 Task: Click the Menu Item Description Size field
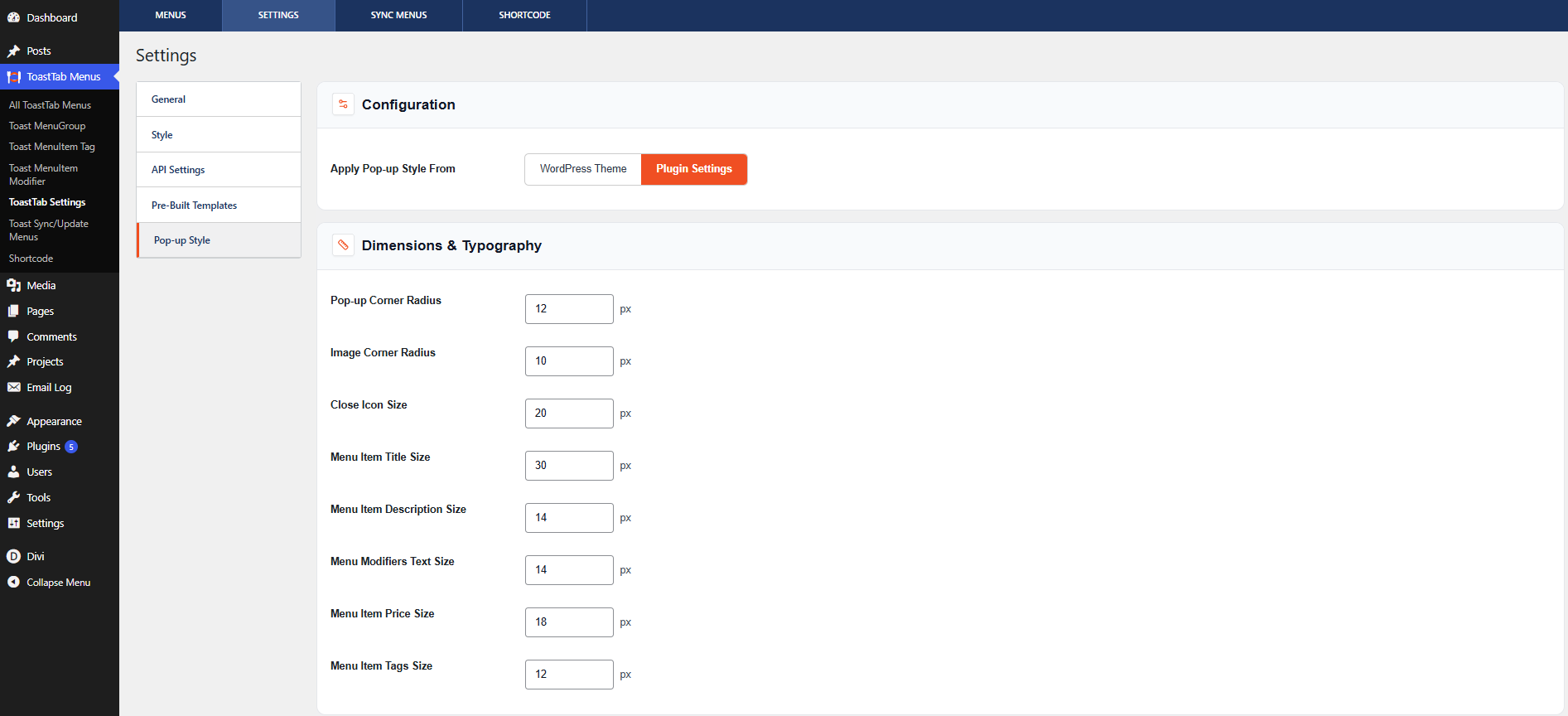click(x=569, y=518)
